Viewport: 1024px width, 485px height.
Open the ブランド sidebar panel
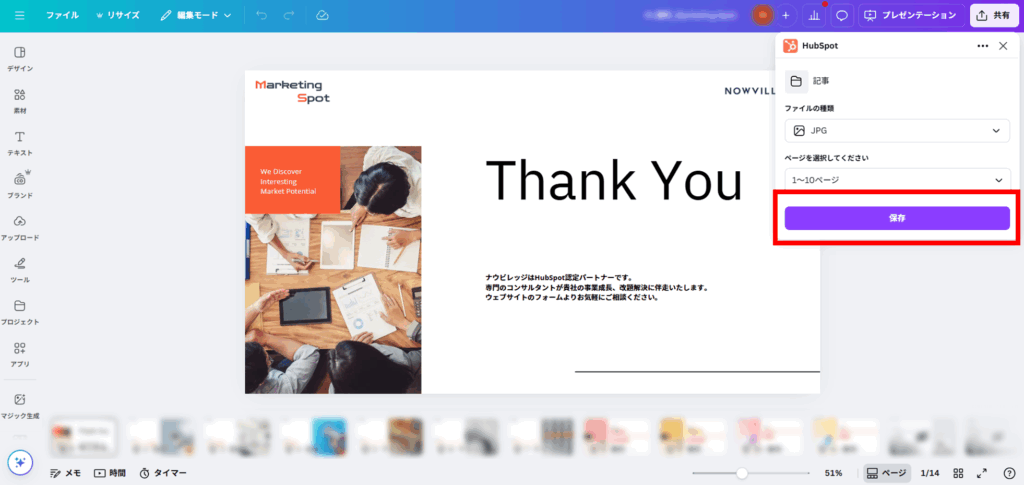[x=20, y=185]
